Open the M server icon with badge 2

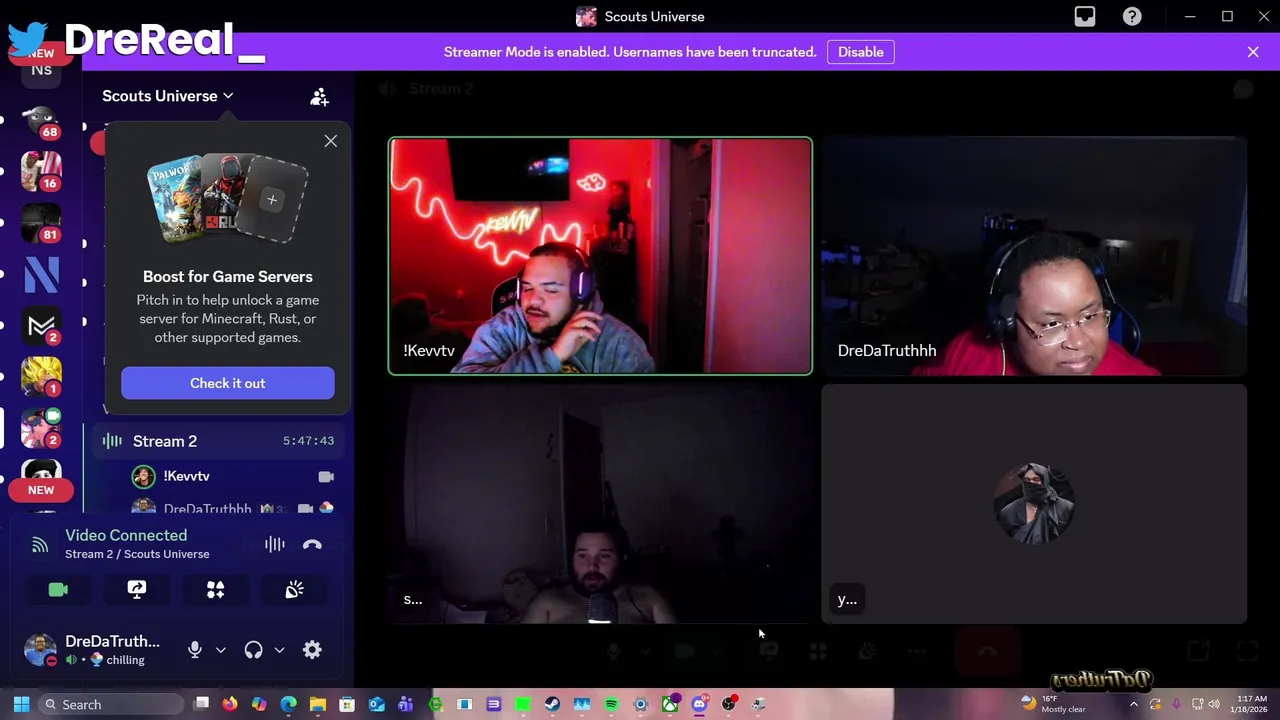41,326
